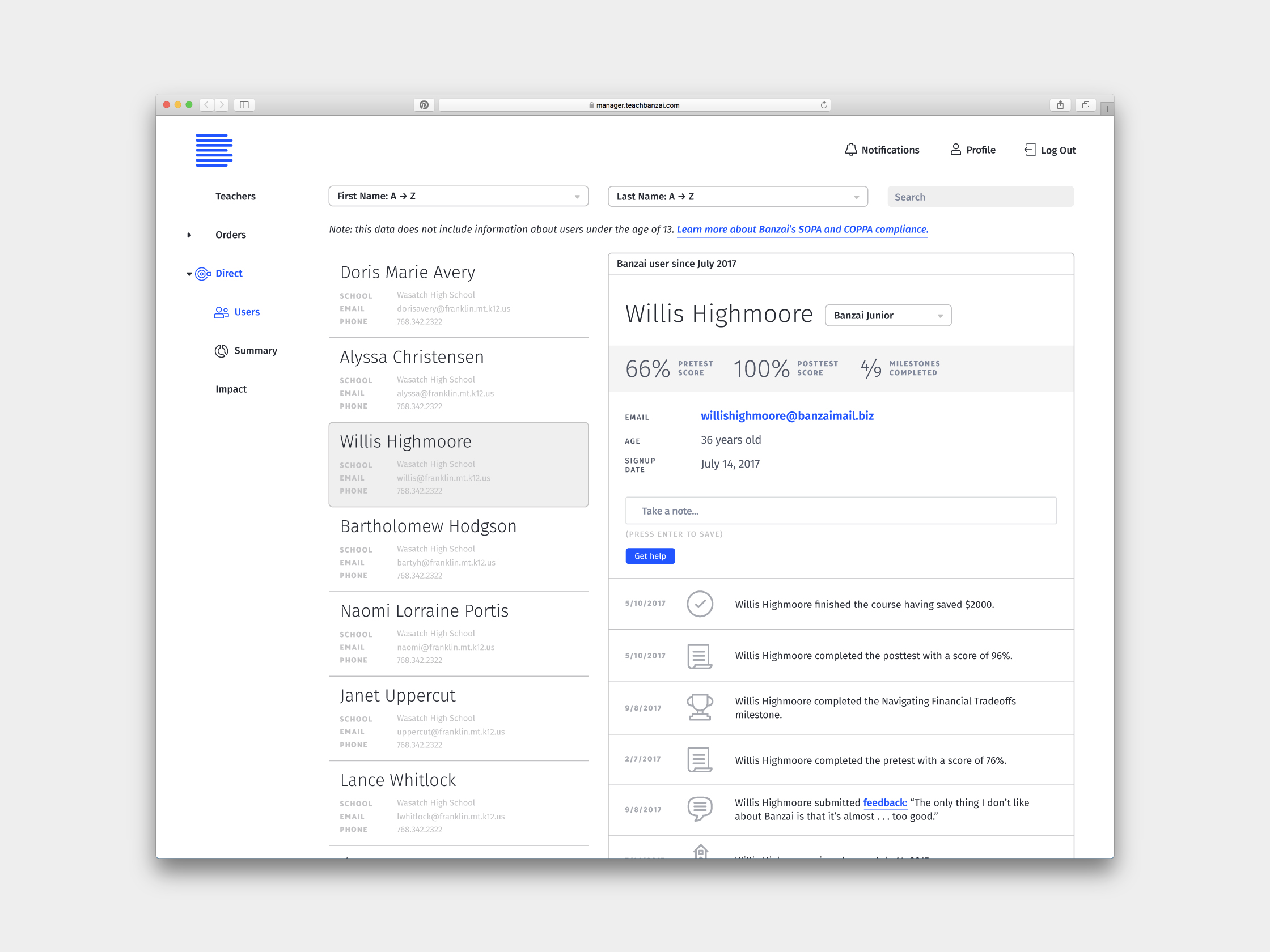Click July 14, 2017 signup date
This screenshot has width=1270, height=952.
tap(730, 464)
